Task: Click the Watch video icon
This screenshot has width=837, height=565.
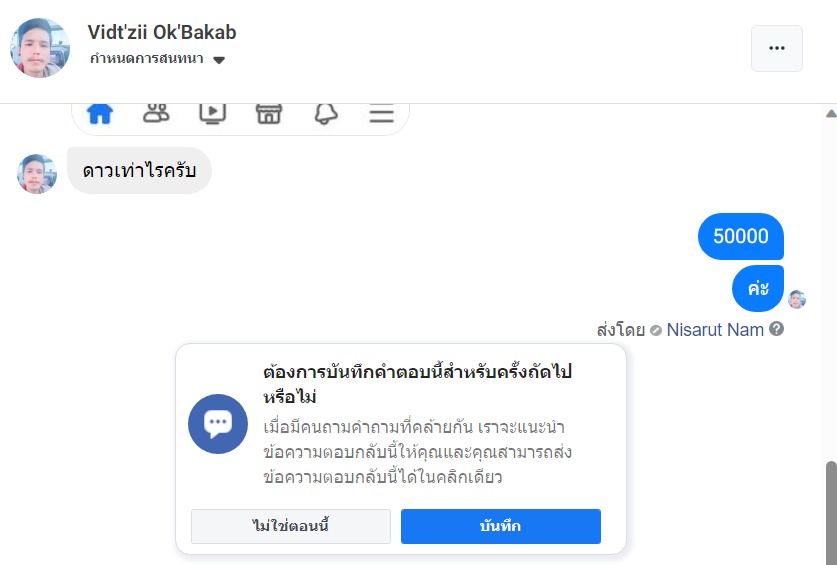Action: coord(212,113)
